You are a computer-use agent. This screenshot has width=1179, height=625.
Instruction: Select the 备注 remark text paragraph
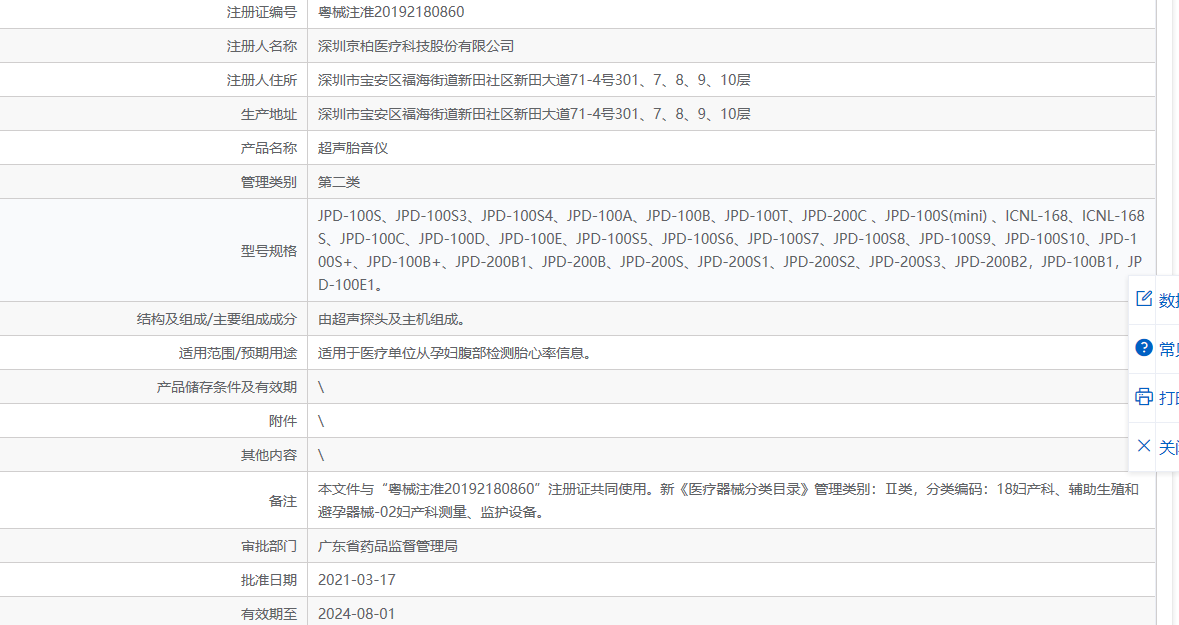click(x=729, y=500)
